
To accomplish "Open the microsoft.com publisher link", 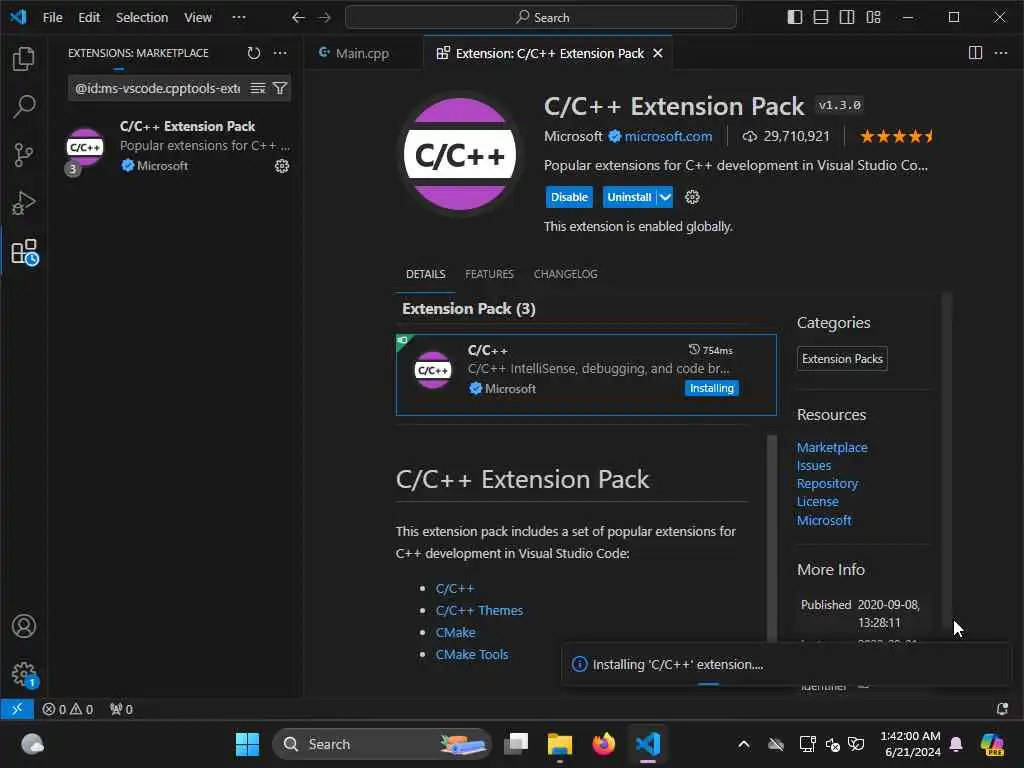I will 668,136.
